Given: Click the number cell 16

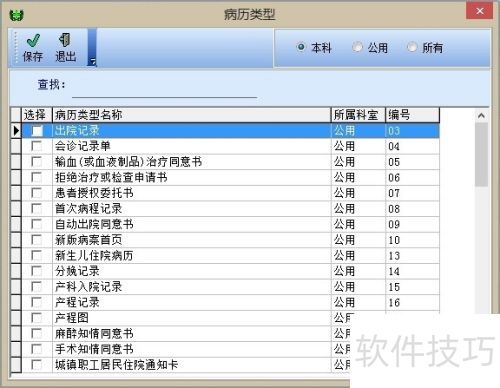Looking at the screenshot, I should (413, 302).
